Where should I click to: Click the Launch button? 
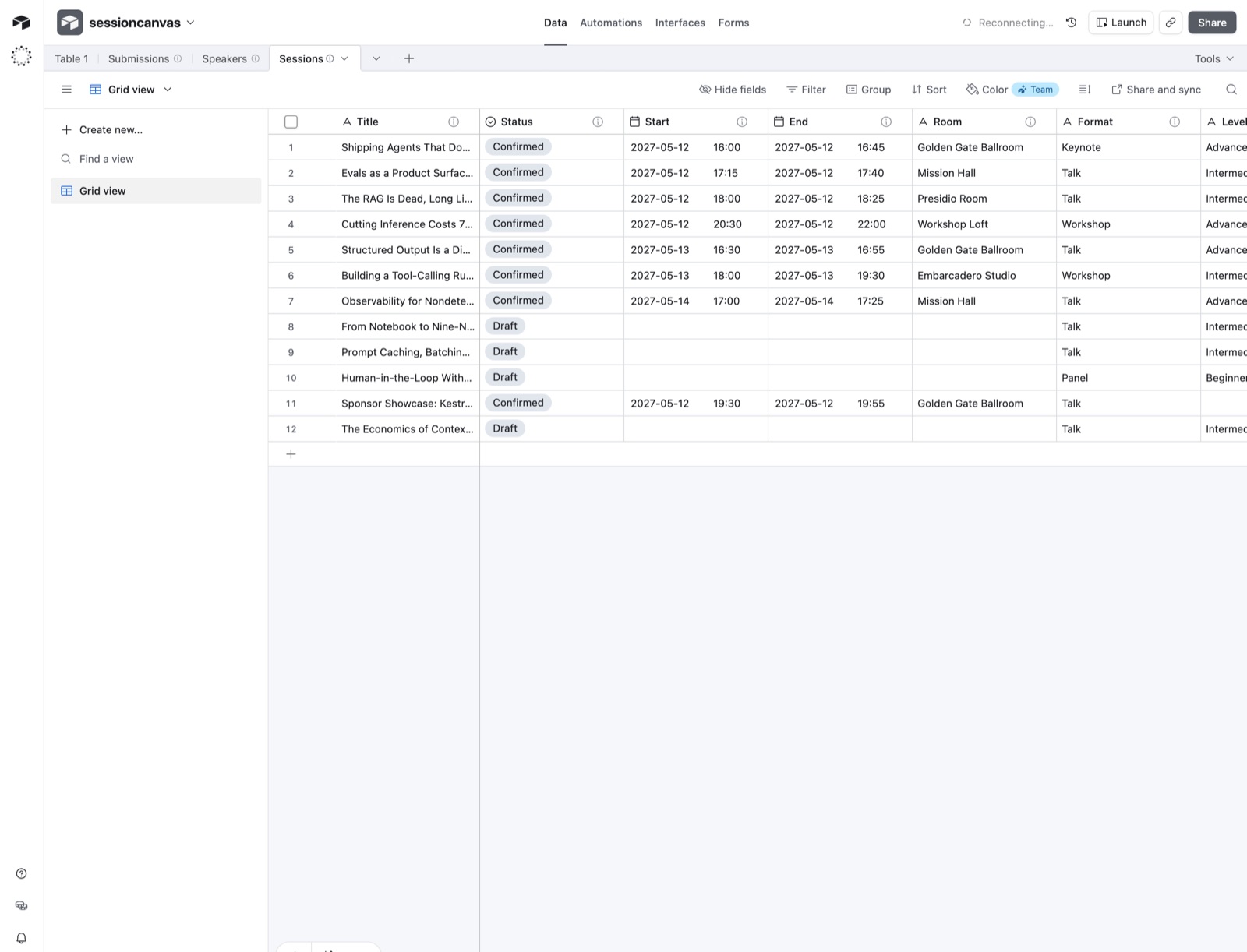[x=1121, y=23]
